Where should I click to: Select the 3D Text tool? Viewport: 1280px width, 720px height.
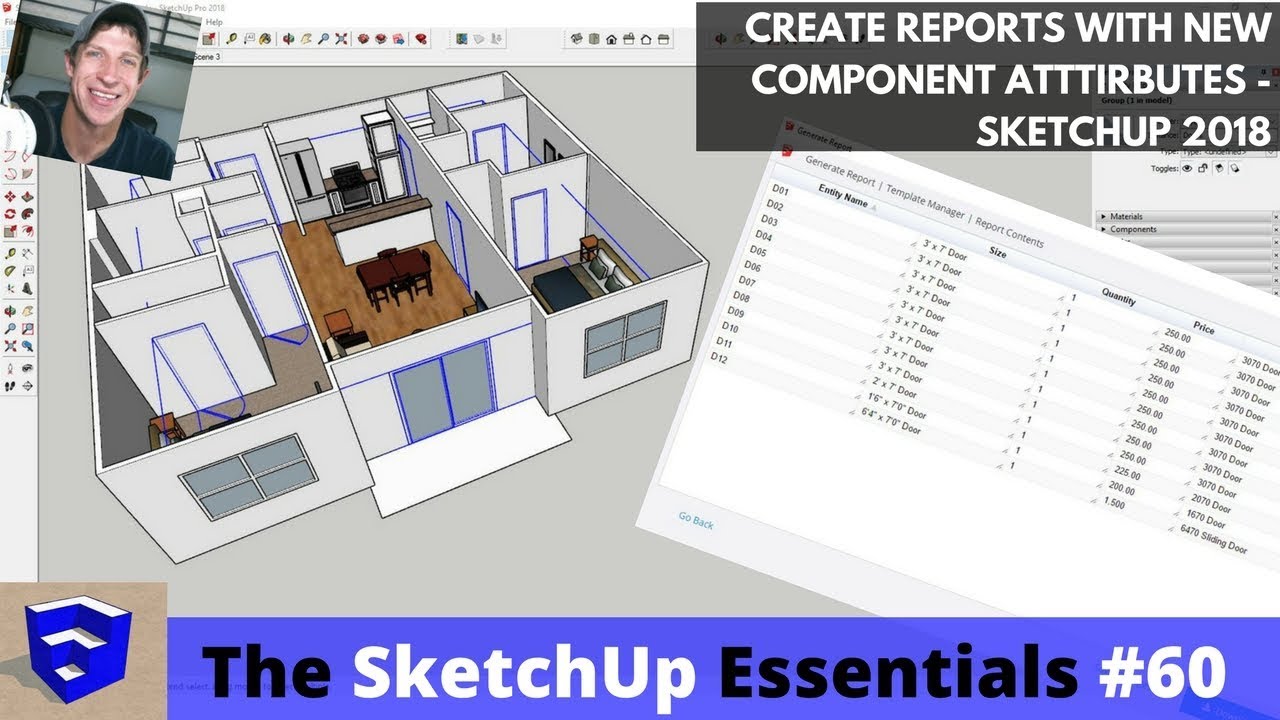point(27,288)
